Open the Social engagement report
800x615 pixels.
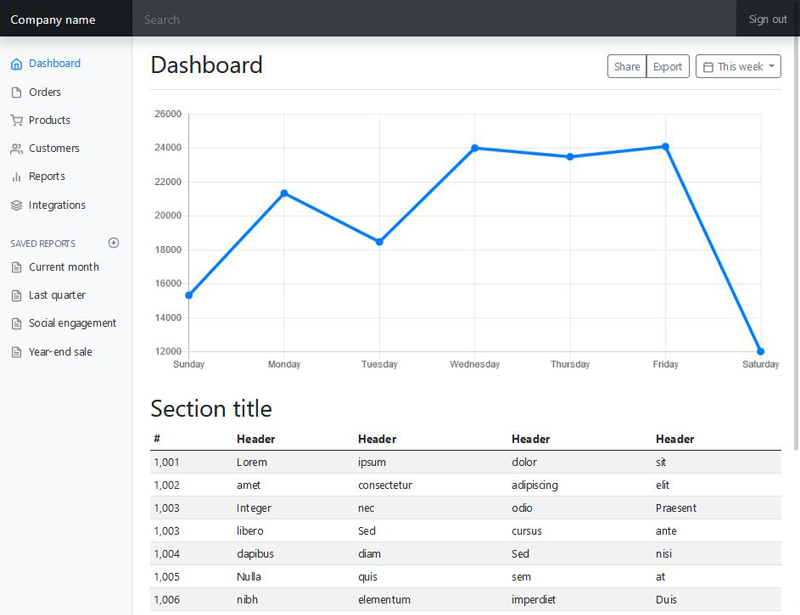click(72, 323)
